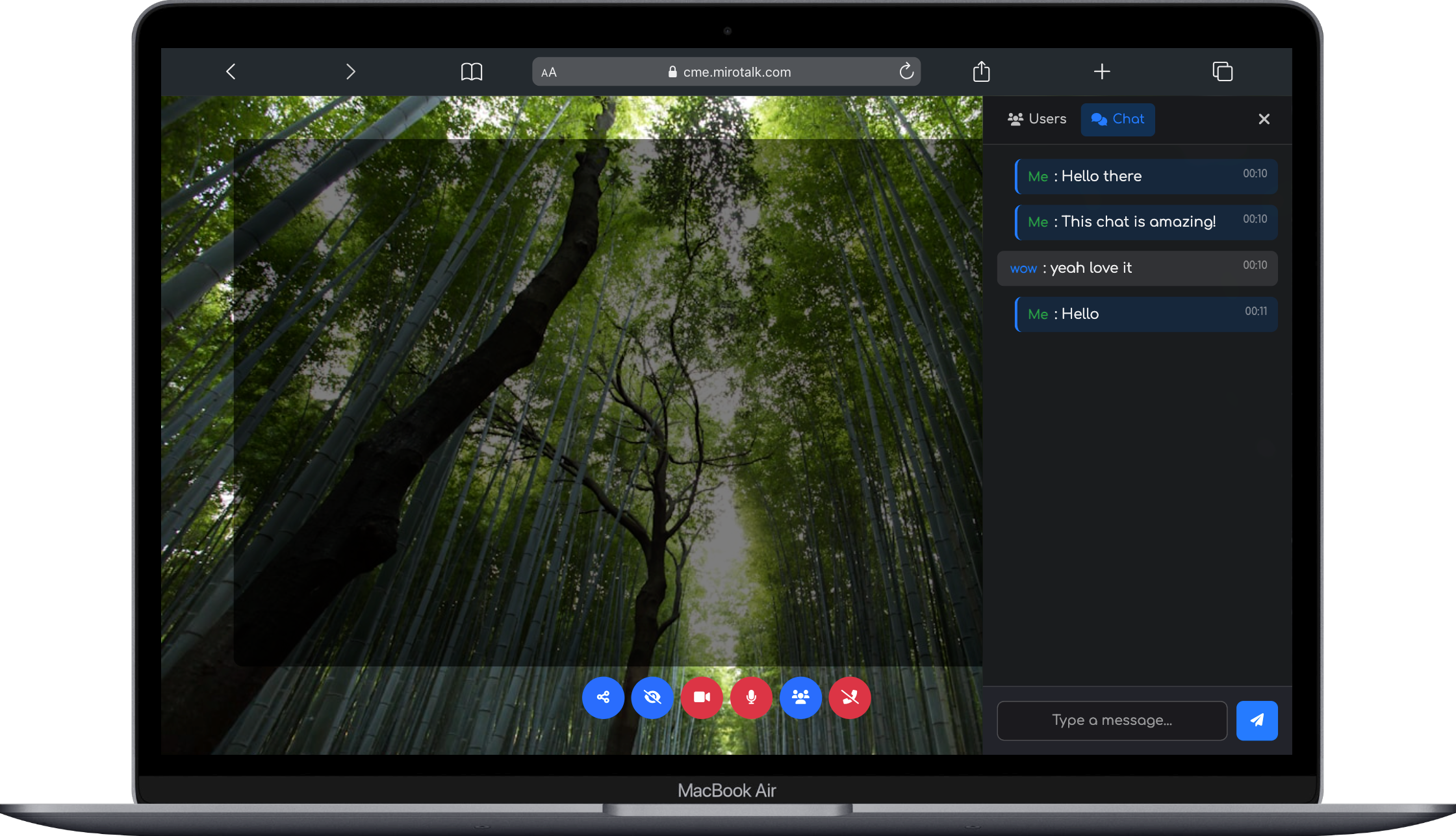
Task: Click the Type a message field
Action: (1112, 720)
